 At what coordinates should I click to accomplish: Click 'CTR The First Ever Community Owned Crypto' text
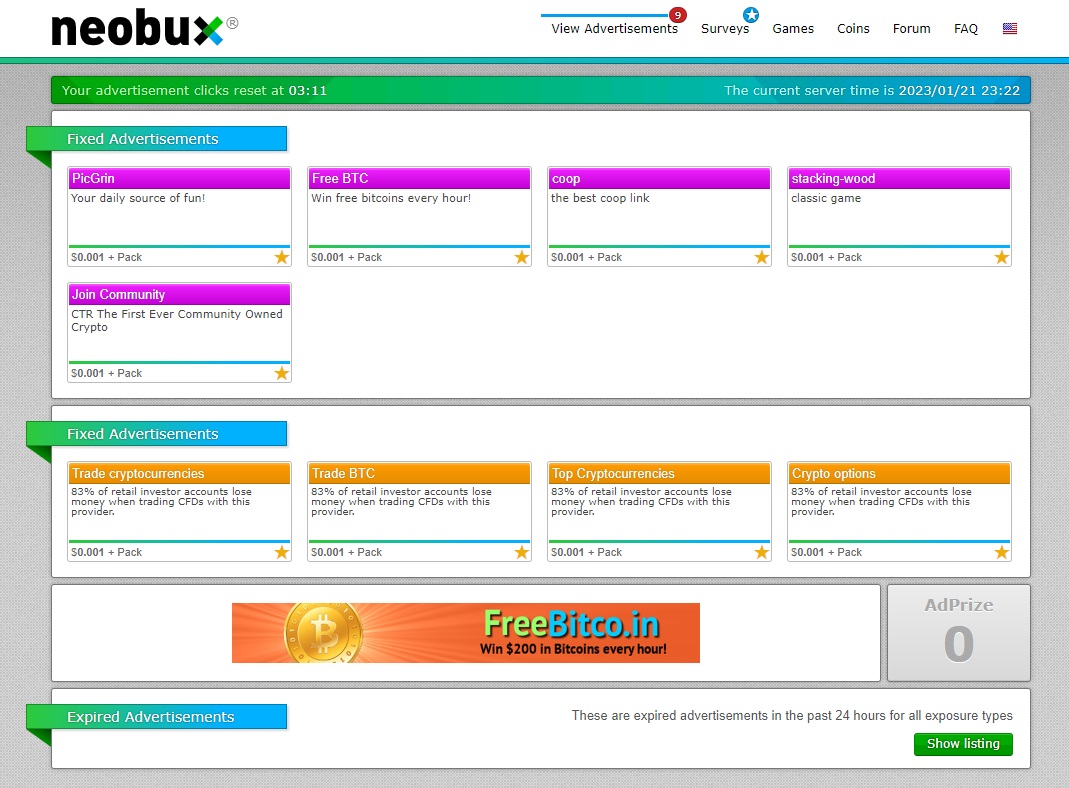point(177,320)
